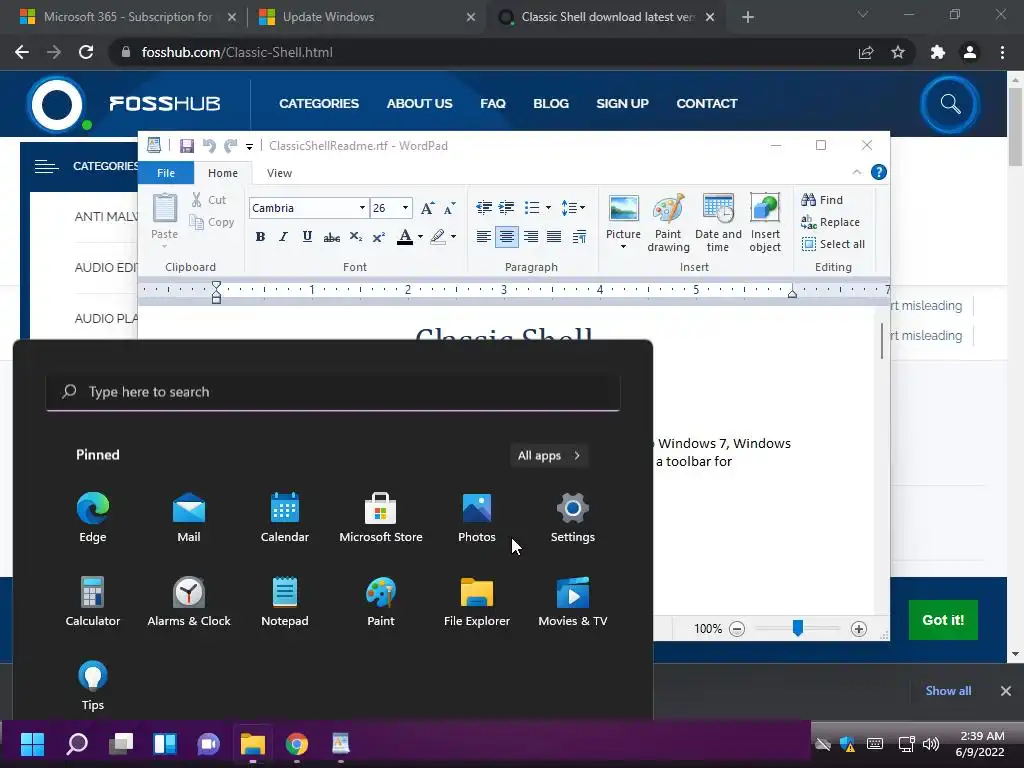Viewport: 1024px width, 768px height.
Task: Click Redo in WordPad quick access toolbar
Action: tap(231, 146)
